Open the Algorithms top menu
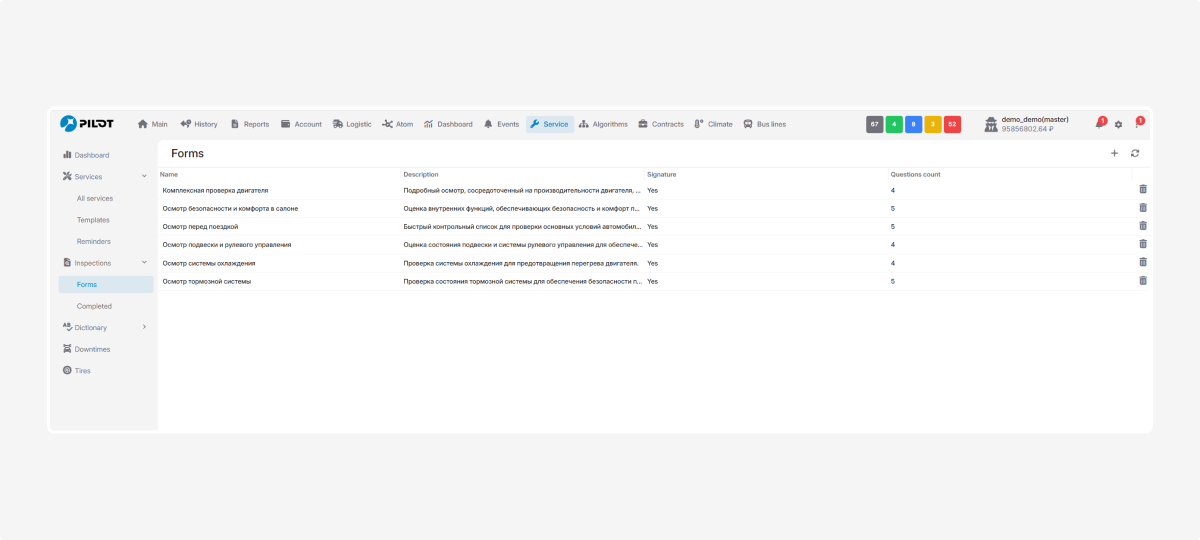The height and width of the screenshot is (540, 1200). point(603,124)
